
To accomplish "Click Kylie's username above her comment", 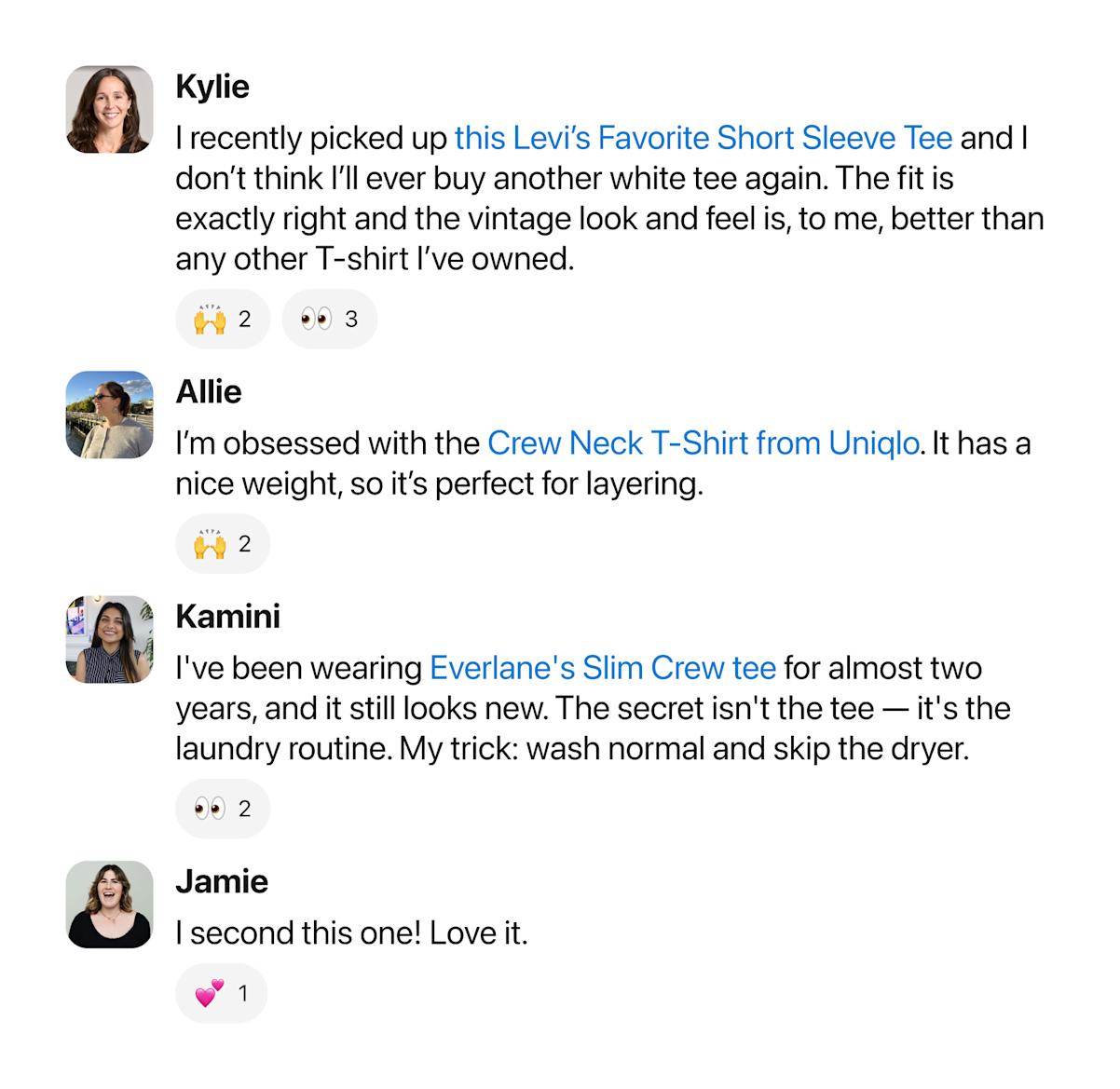I will [x=212, y=87].
